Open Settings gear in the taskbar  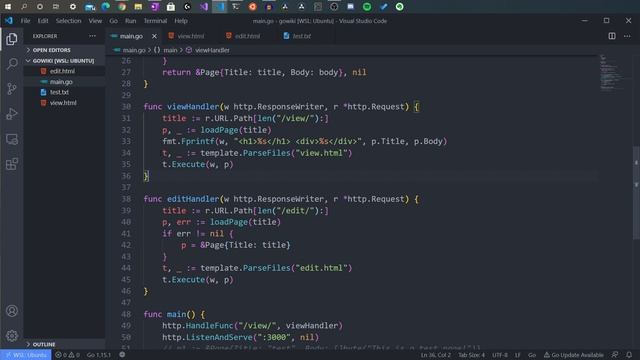click(73, 7)
